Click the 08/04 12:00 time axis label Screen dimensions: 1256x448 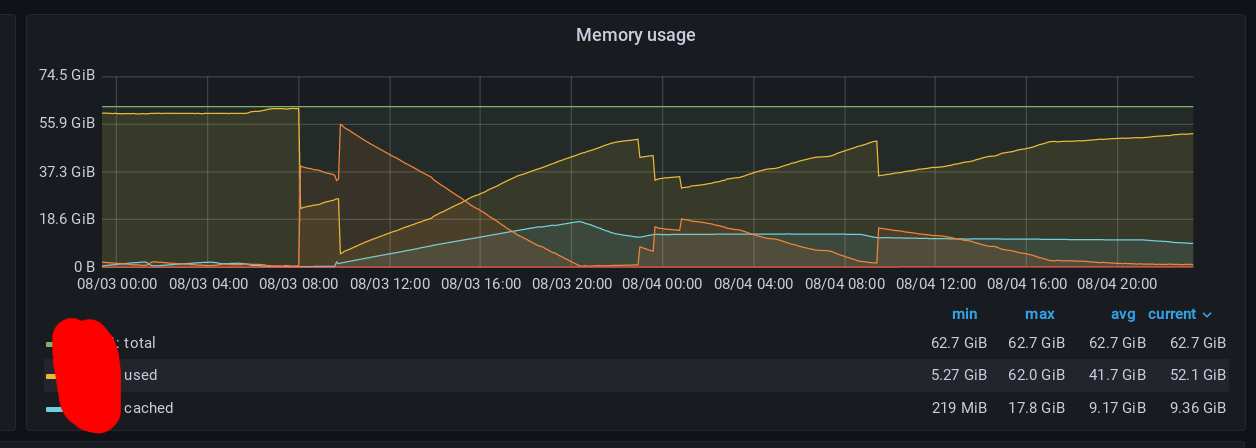point(935,284)
